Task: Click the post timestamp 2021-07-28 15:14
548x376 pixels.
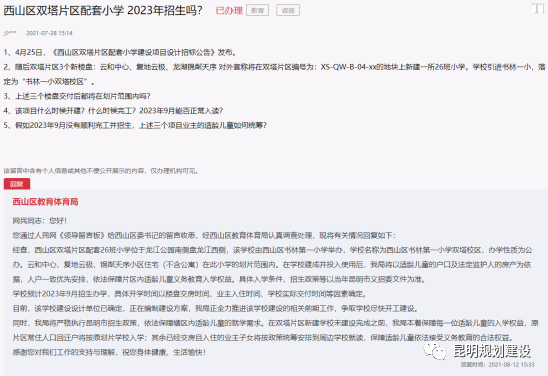Action: 49,33
